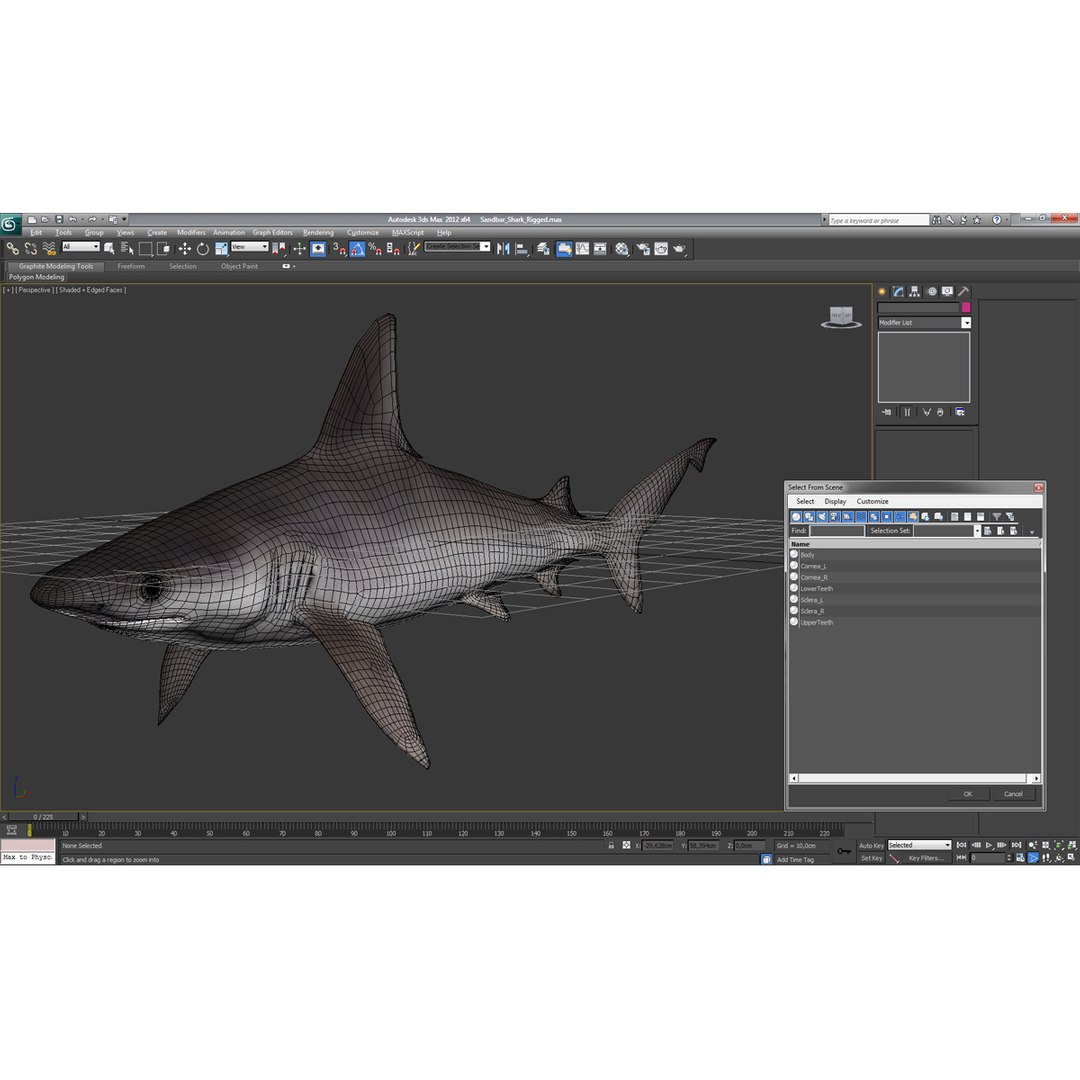Click the Pin Stack icon below modifier stack
Image resolution: width=1080 pixels, height=1080 pixels.
(x=886, y=412)
